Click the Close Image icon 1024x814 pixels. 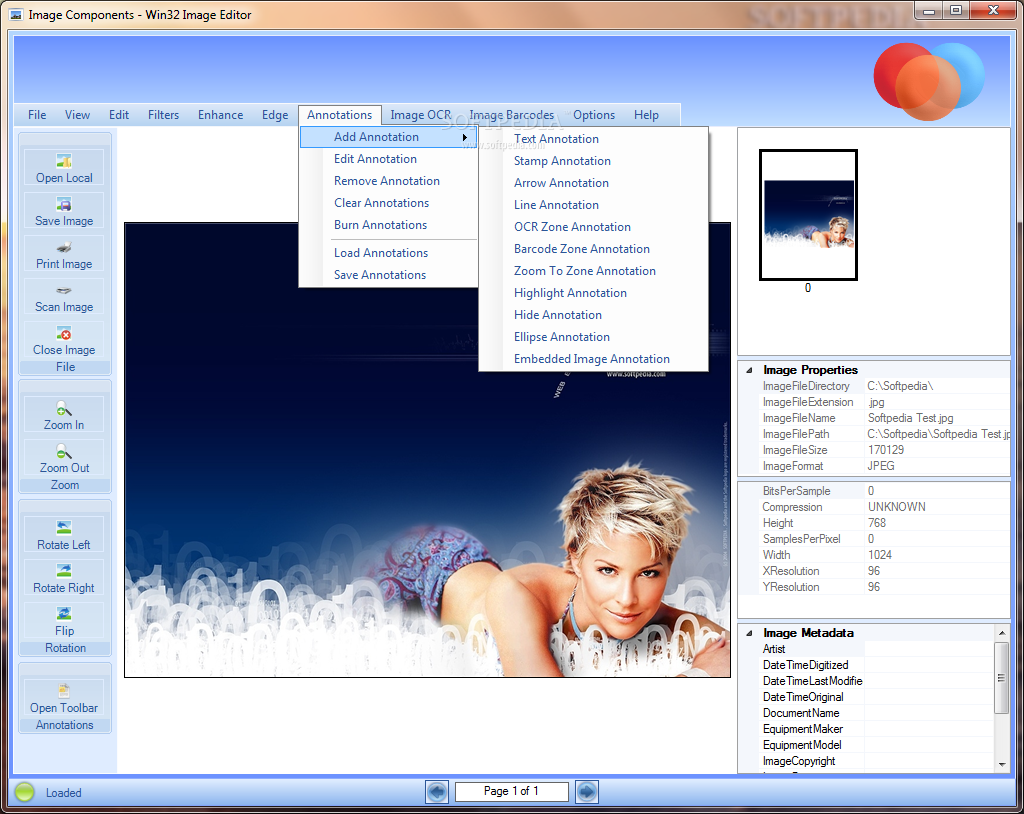point(64,334)
